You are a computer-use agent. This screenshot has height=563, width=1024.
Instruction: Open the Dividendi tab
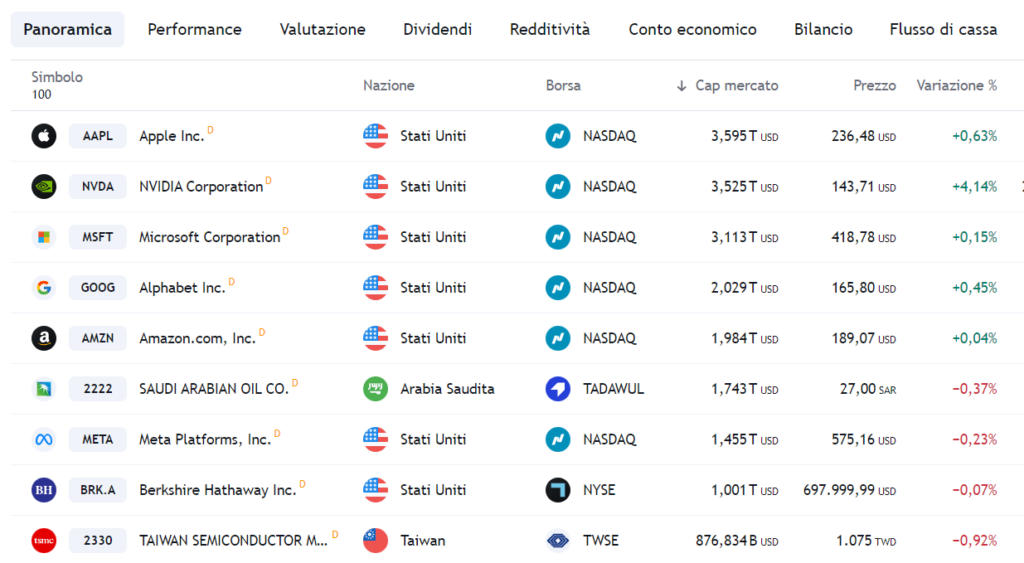[x=438, y=29]
